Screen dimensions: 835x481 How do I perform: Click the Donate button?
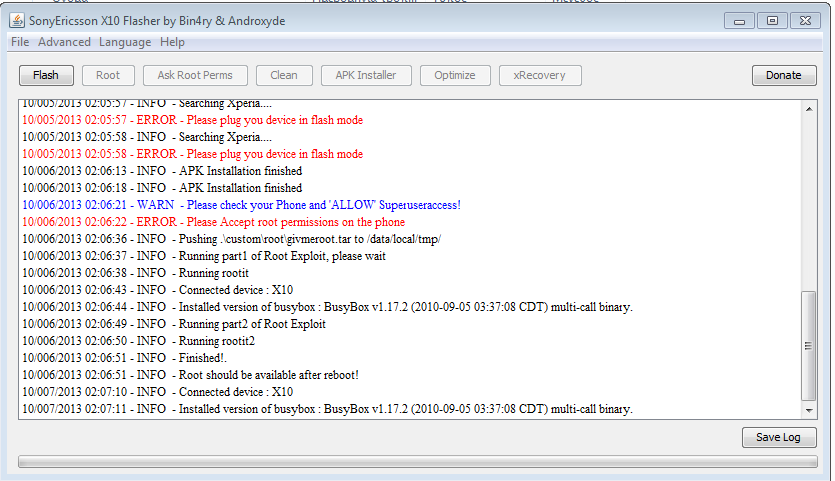click(784, 75)
